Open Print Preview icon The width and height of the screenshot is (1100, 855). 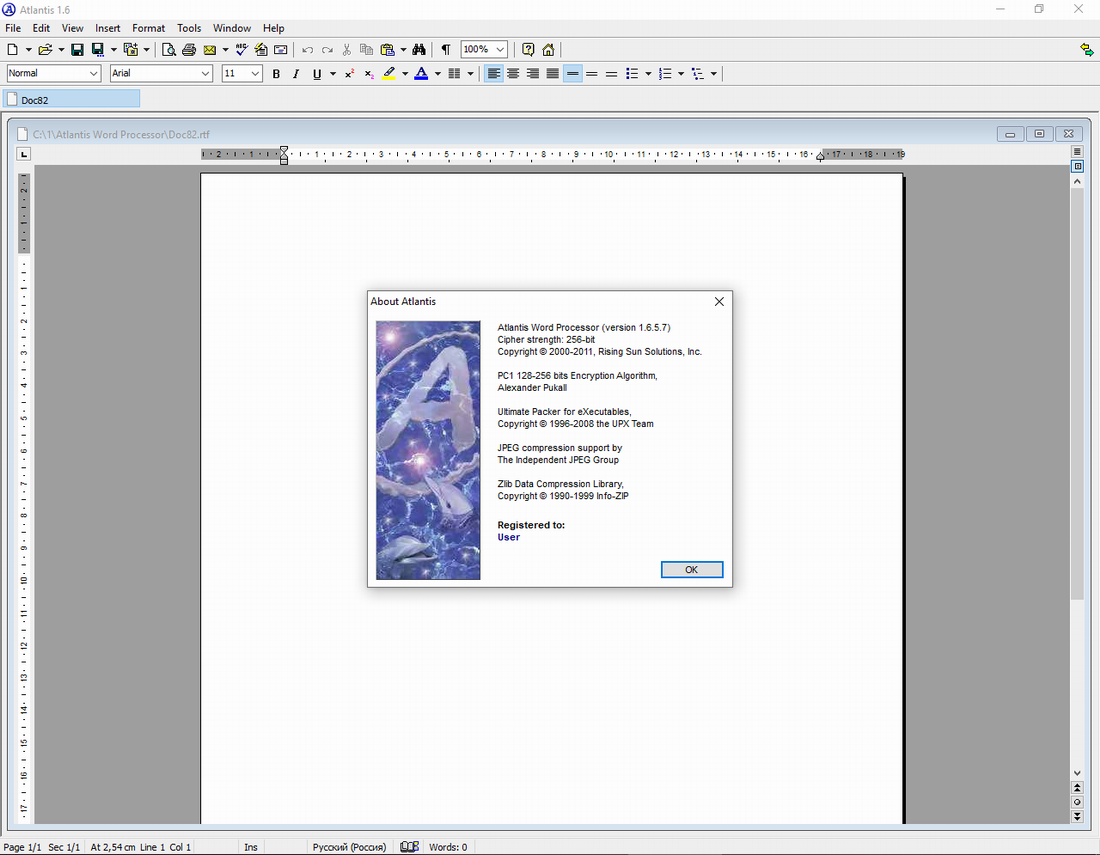pos(168,50)
